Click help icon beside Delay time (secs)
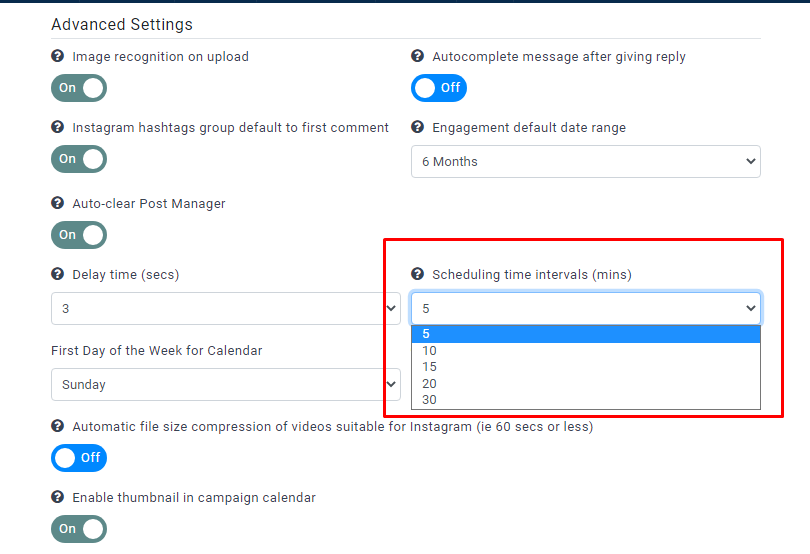The width and height of the screenshot is (810, 554). tap(58, 274)
